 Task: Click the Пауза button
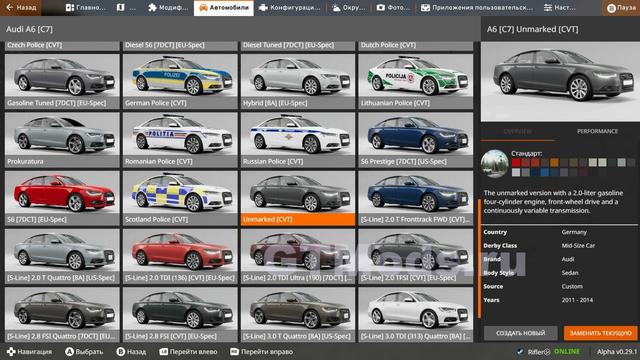620,7
